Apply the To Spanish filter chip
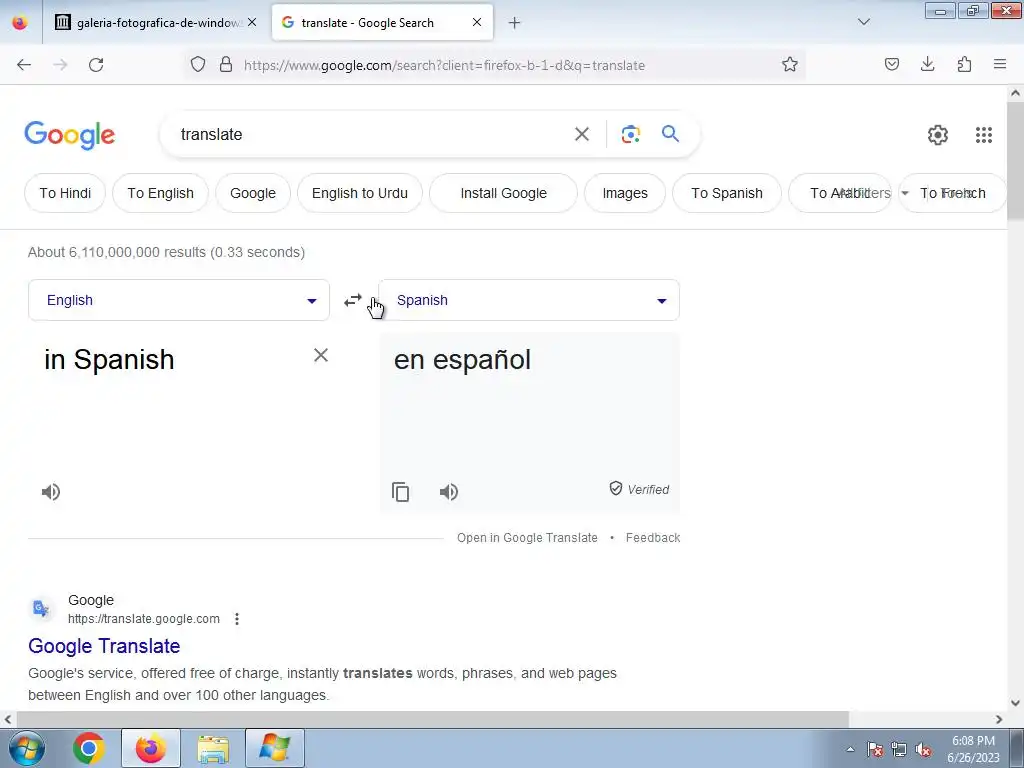 (x=727, y=193)
